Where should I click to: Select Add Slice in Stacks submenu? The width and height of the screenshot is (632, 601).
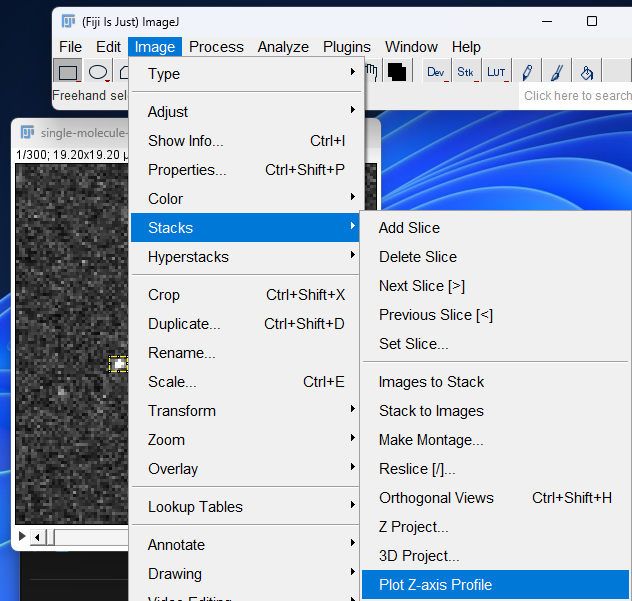click(x=495, y=227)
